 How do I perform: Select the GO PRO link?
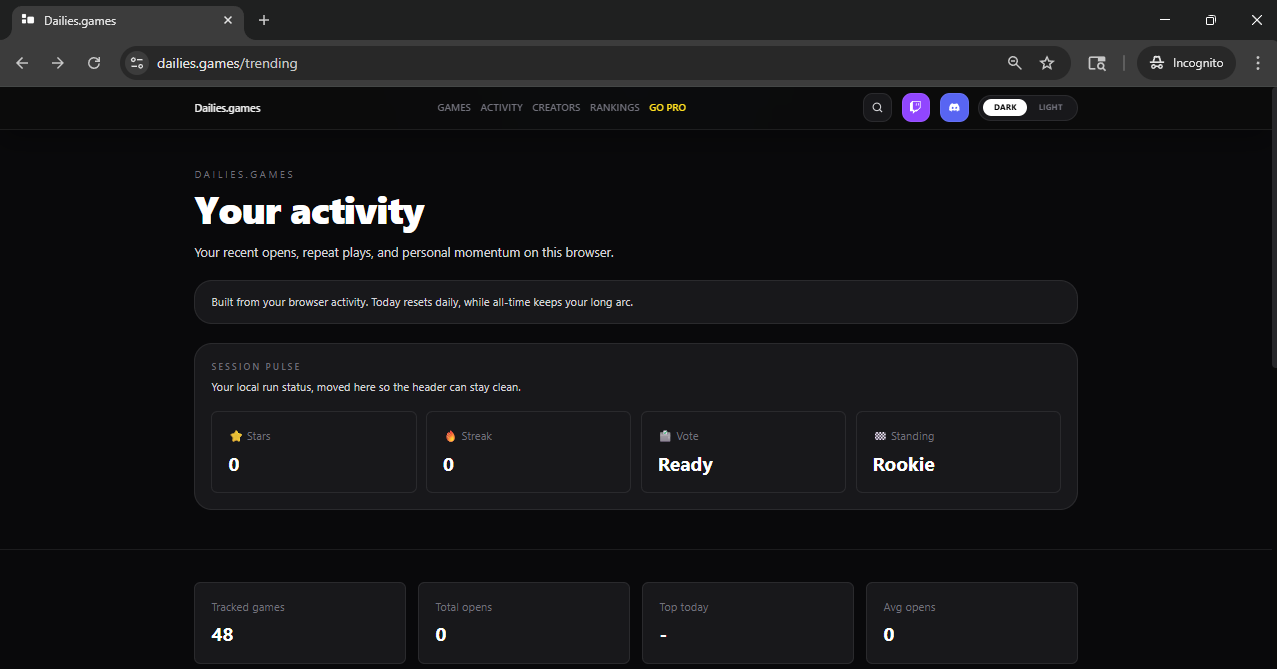pyautogui.click(x=667, y=108)
